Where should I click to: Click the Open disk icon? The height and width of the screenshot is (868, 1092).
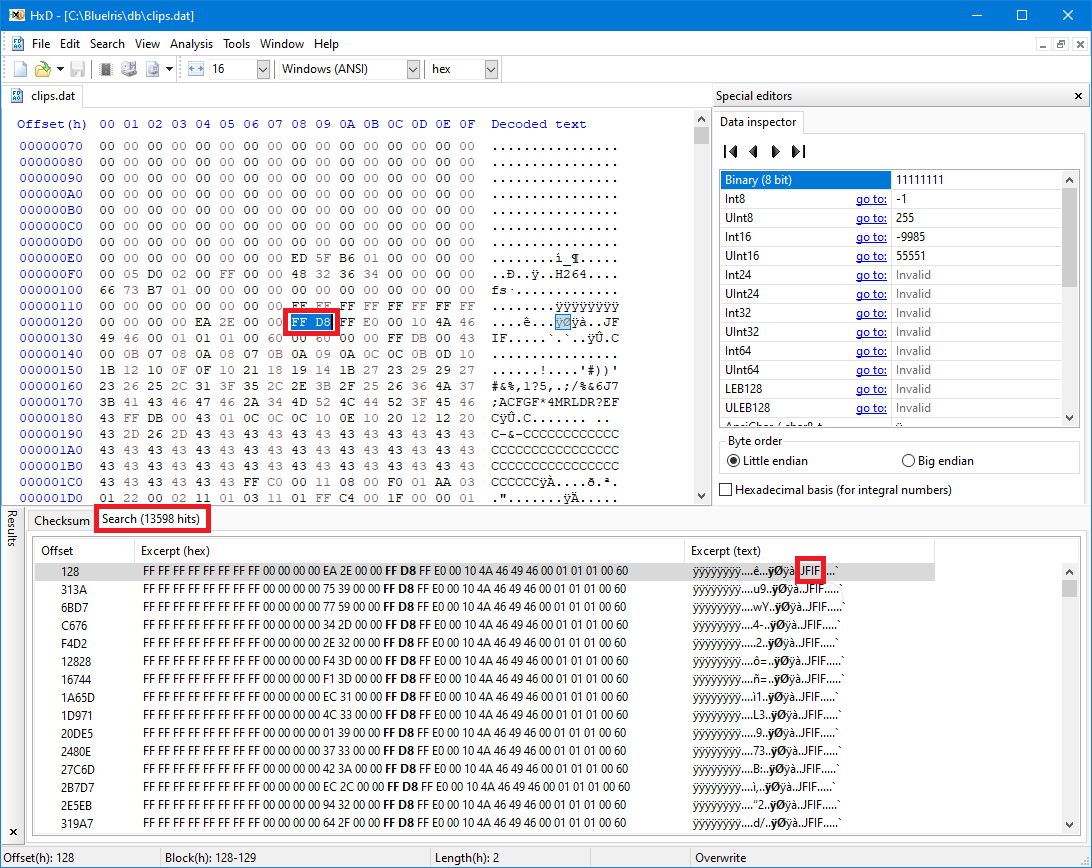click(129, 69)
